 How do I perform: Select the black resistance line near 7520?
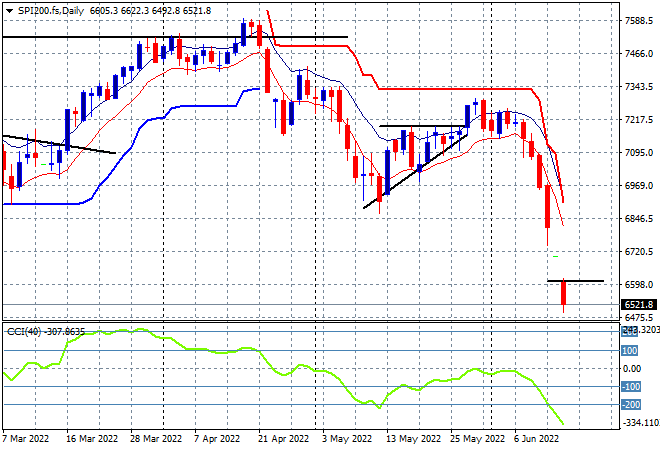pyautogui.click(x=175, y=37)
